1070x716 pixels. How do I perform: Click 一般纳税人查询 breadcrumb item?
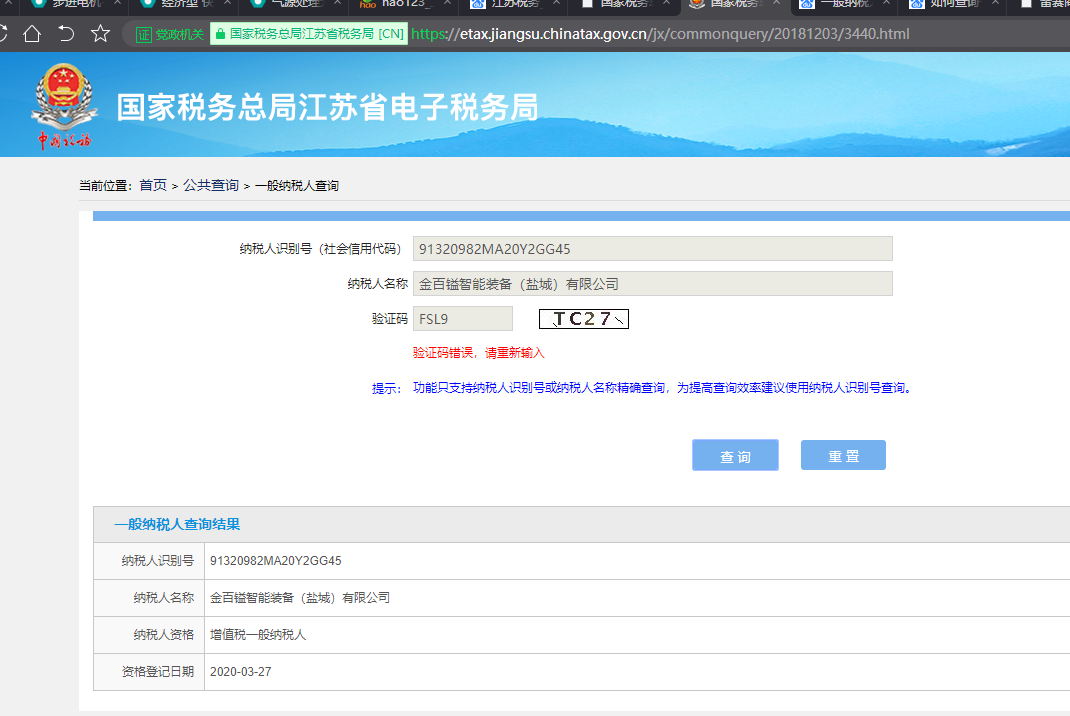tap(297, 186)
